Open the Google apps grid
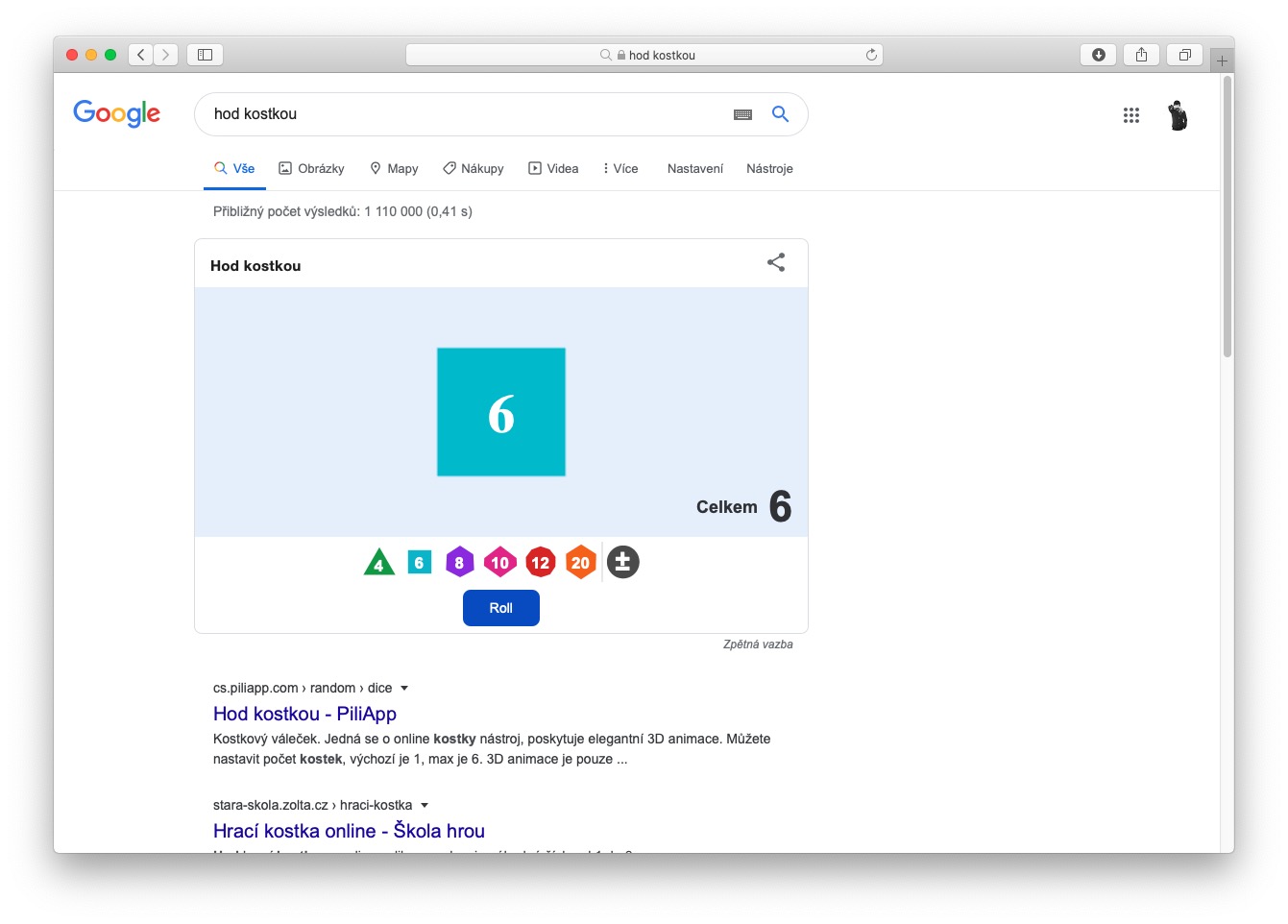1288x924 pixels. 1131,115
